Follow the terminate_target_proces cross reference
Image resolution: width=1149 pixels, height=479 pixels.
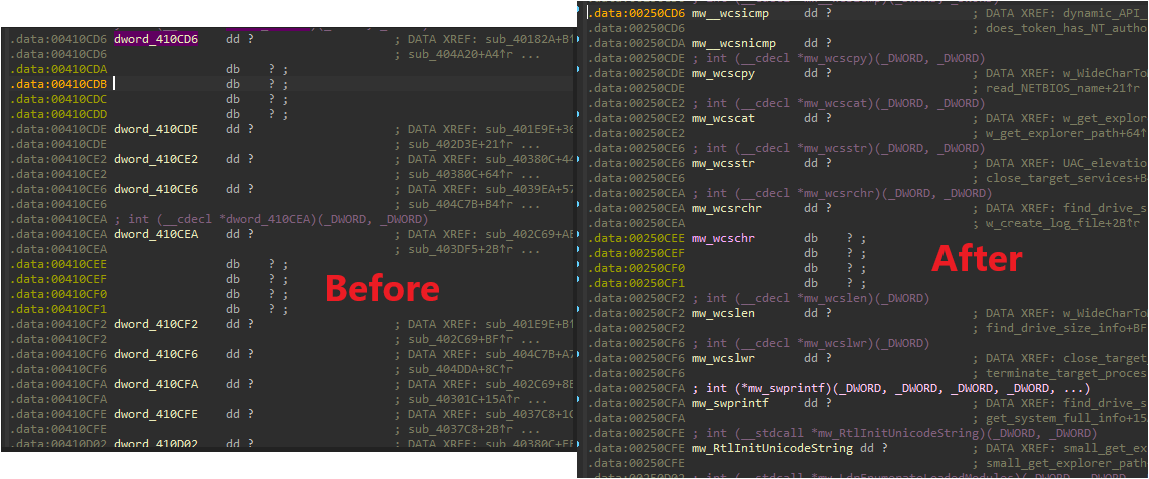(x=1067, y=374)
